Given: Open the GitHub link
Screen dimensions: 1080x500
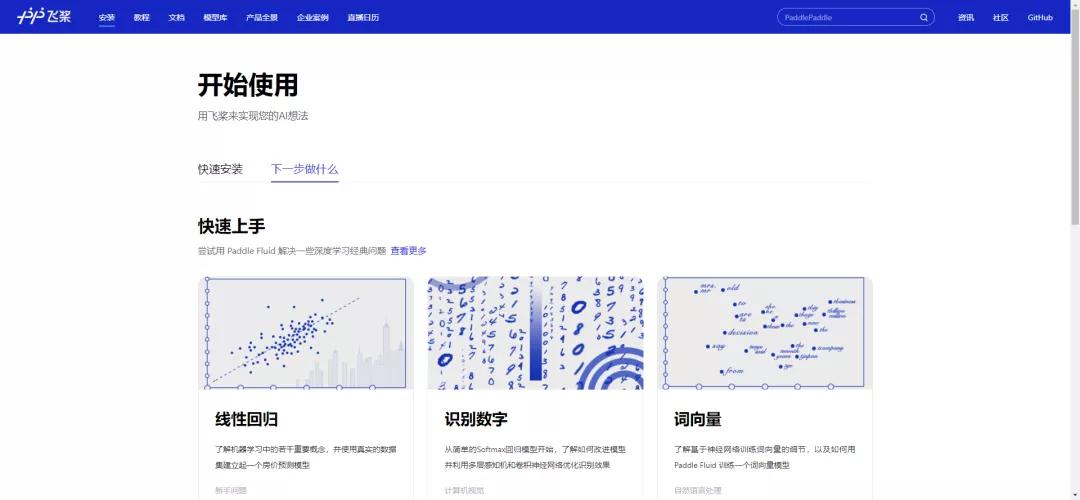Looking at the screenshot, I should [x=1040, y=18].
